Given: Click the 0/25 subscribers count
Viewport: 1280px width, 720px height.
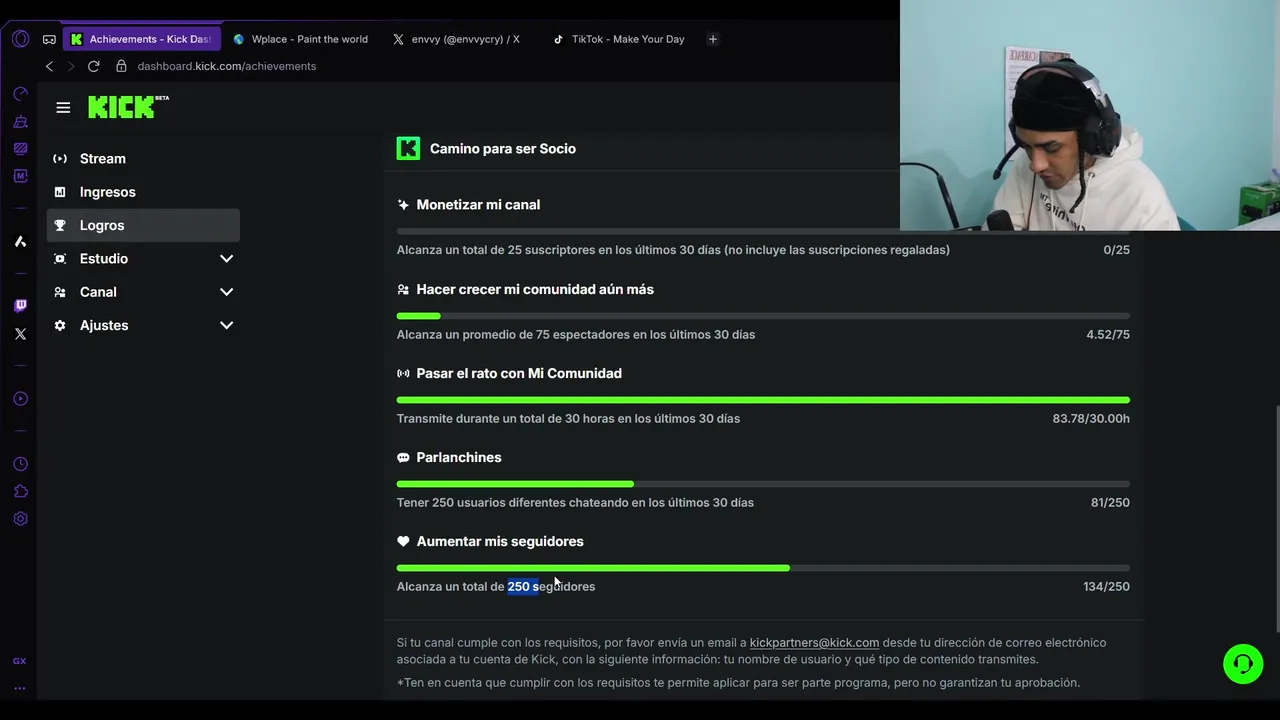Looking at the screenshot, I should (x=1116, y=250).
